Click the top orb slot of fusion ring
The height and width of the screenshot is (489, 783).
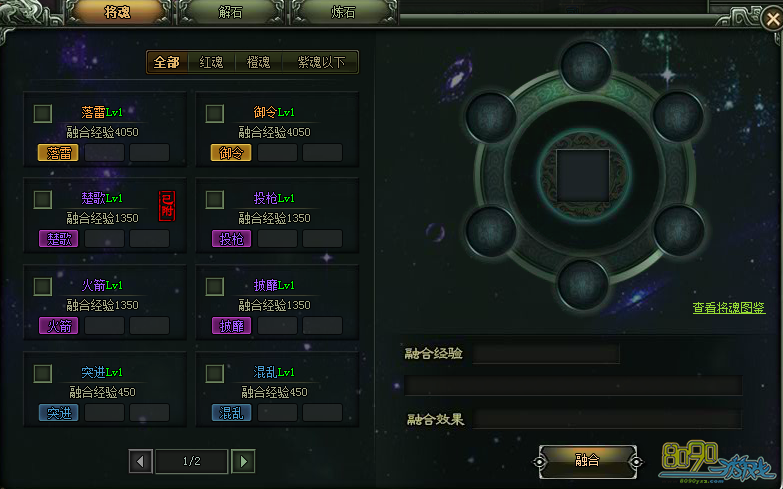click(586, 65)
